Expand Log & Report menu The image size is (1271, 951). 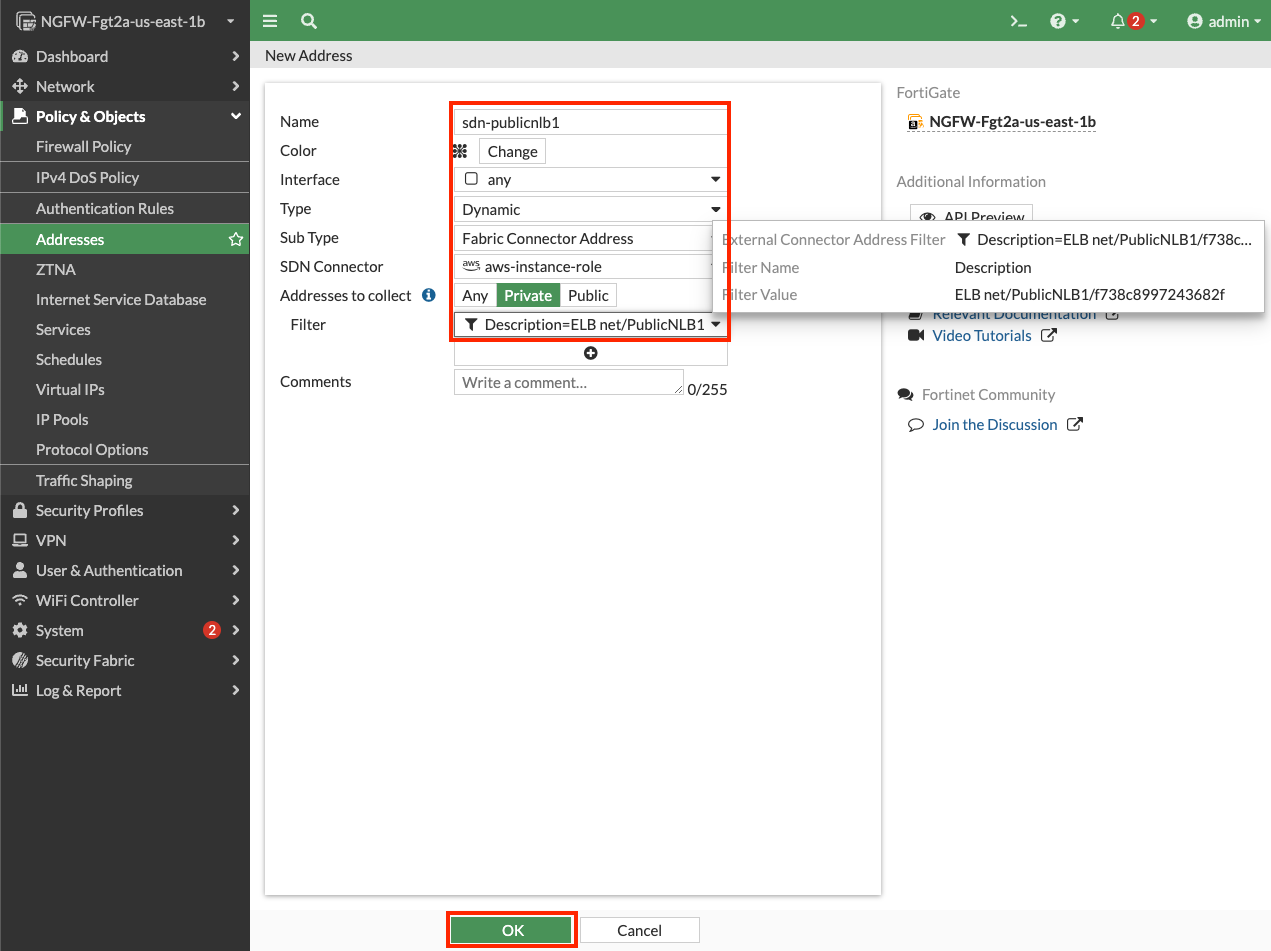pyautogui.click(x=125, y=690)
